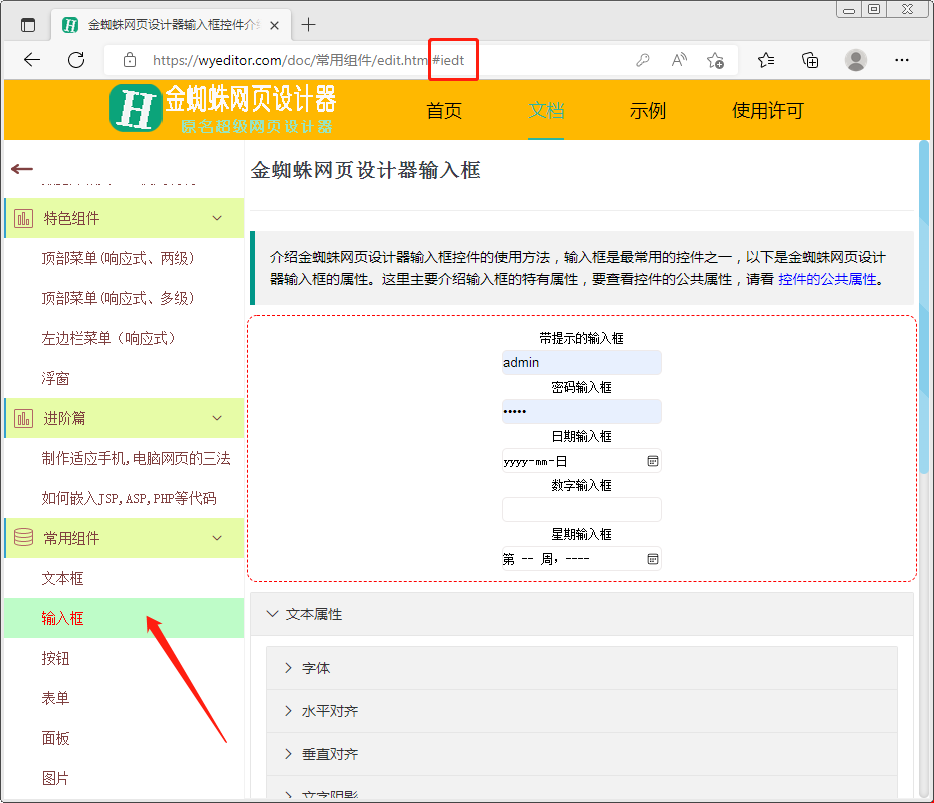Open the 示例 nav item
Screen dimensions: 934x803
(647, 110)
